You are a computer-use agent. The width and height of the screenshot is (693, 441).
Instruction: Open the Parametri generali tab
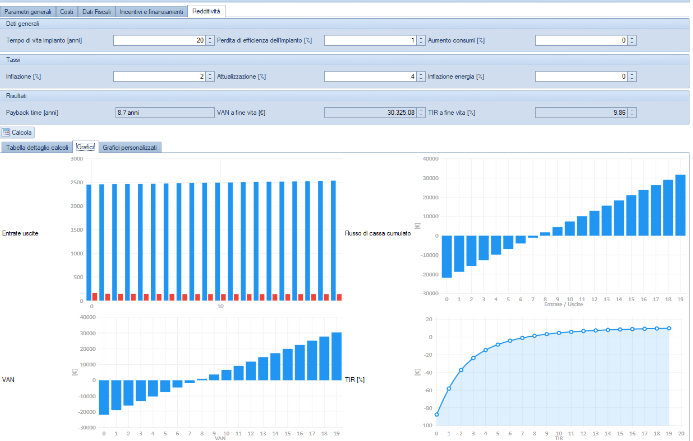tap(26, 10)
